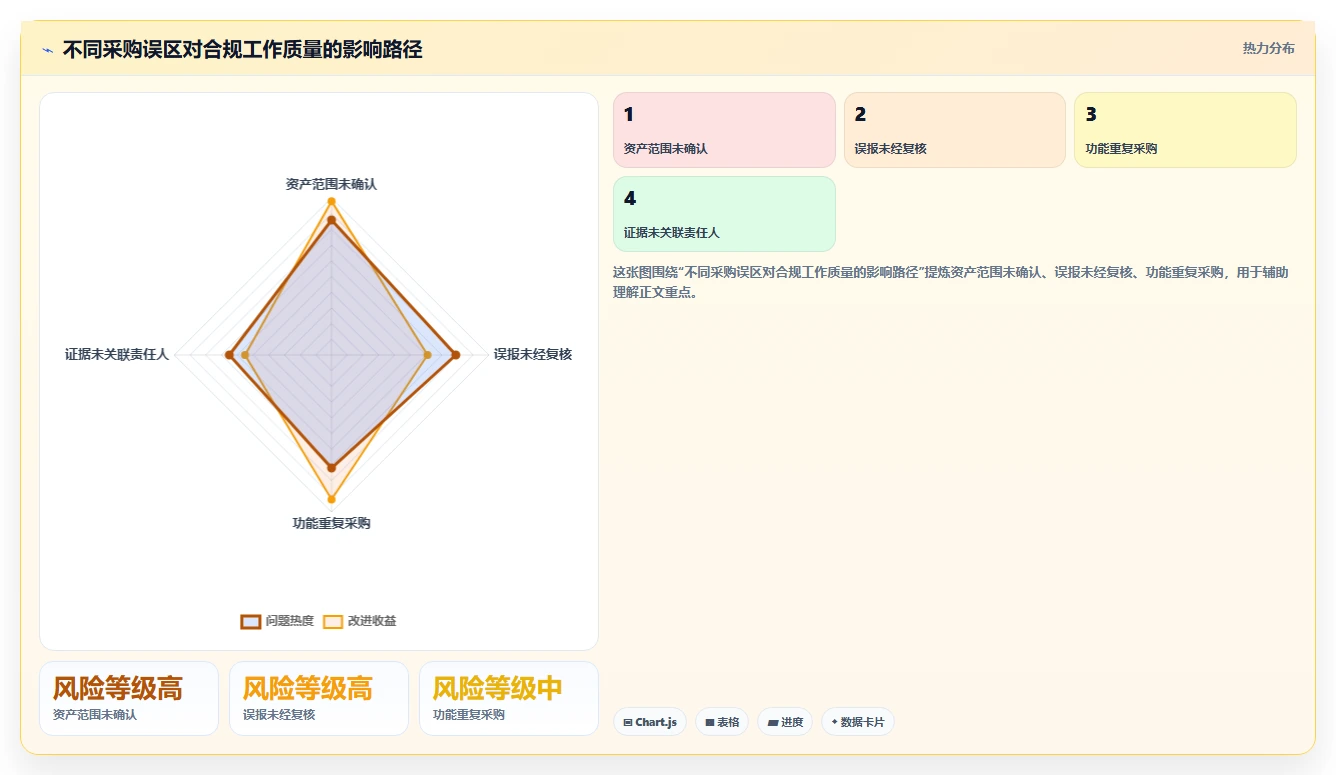Click the 风险等级高 card for 误报未经复核
Screen dimensions: 1336x775
click(x=319, y=698)
